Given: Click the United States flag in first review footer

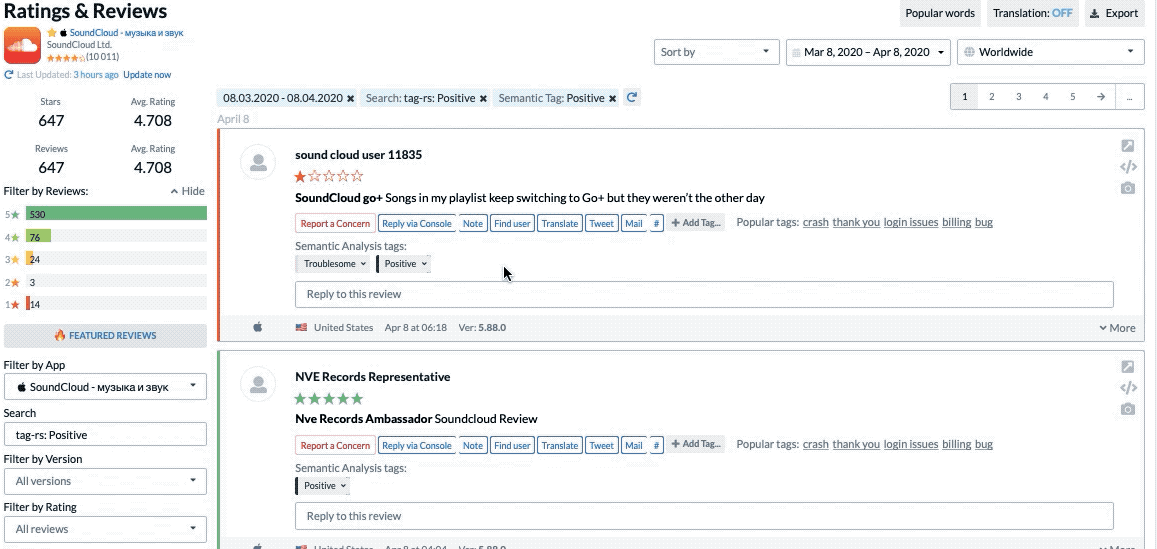Looking at the screenshot, I should tap(301, 327).
